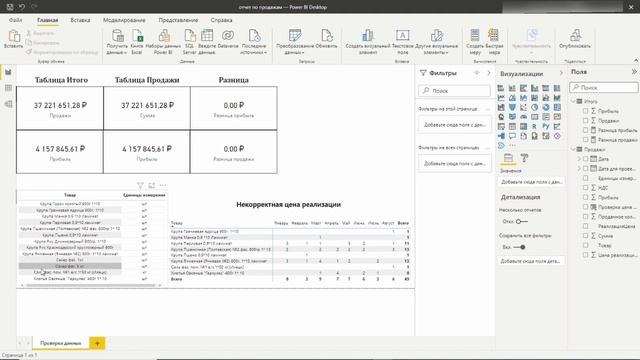Expand the Дата hierarchy field
The image size is (640, 360).
tap(579, 159)
